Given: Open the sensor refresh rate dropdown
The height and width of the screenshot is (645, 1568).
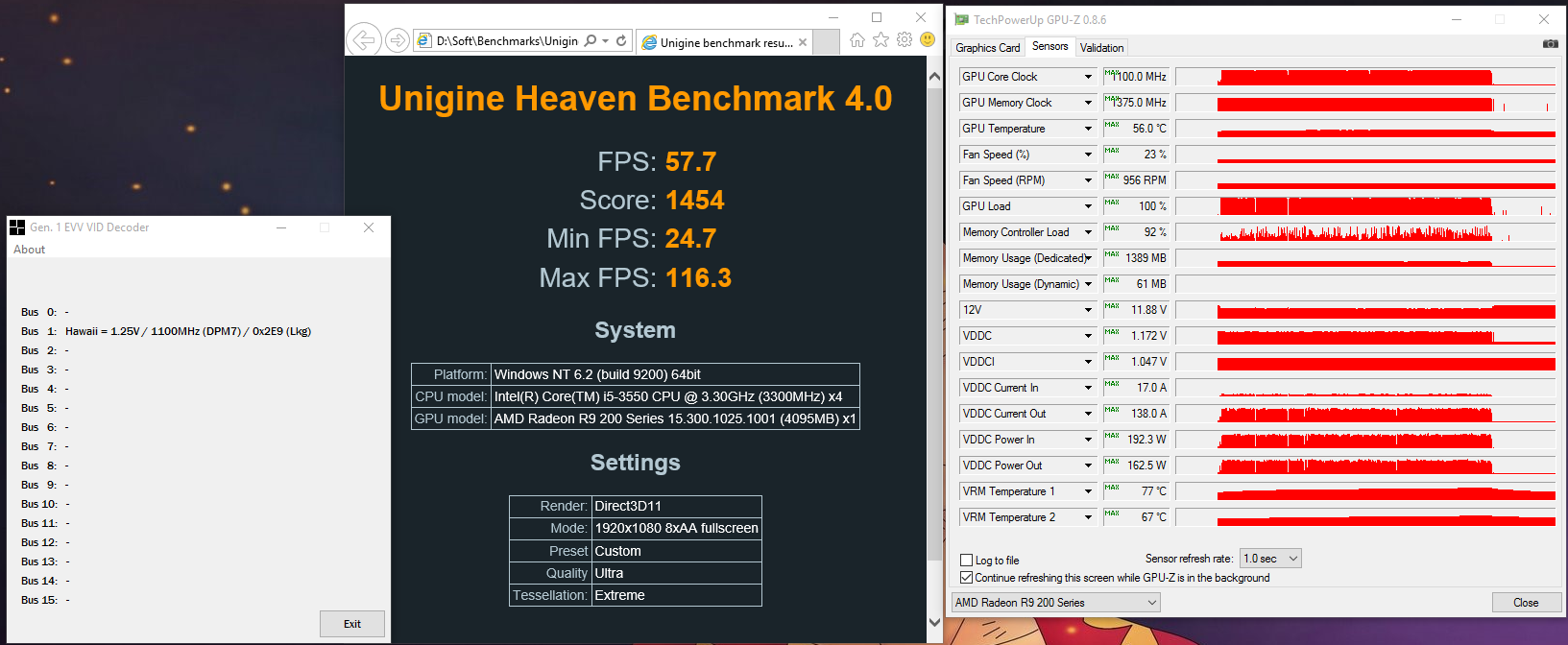Looking at the screenshot, I should [x=1270, y=559].
